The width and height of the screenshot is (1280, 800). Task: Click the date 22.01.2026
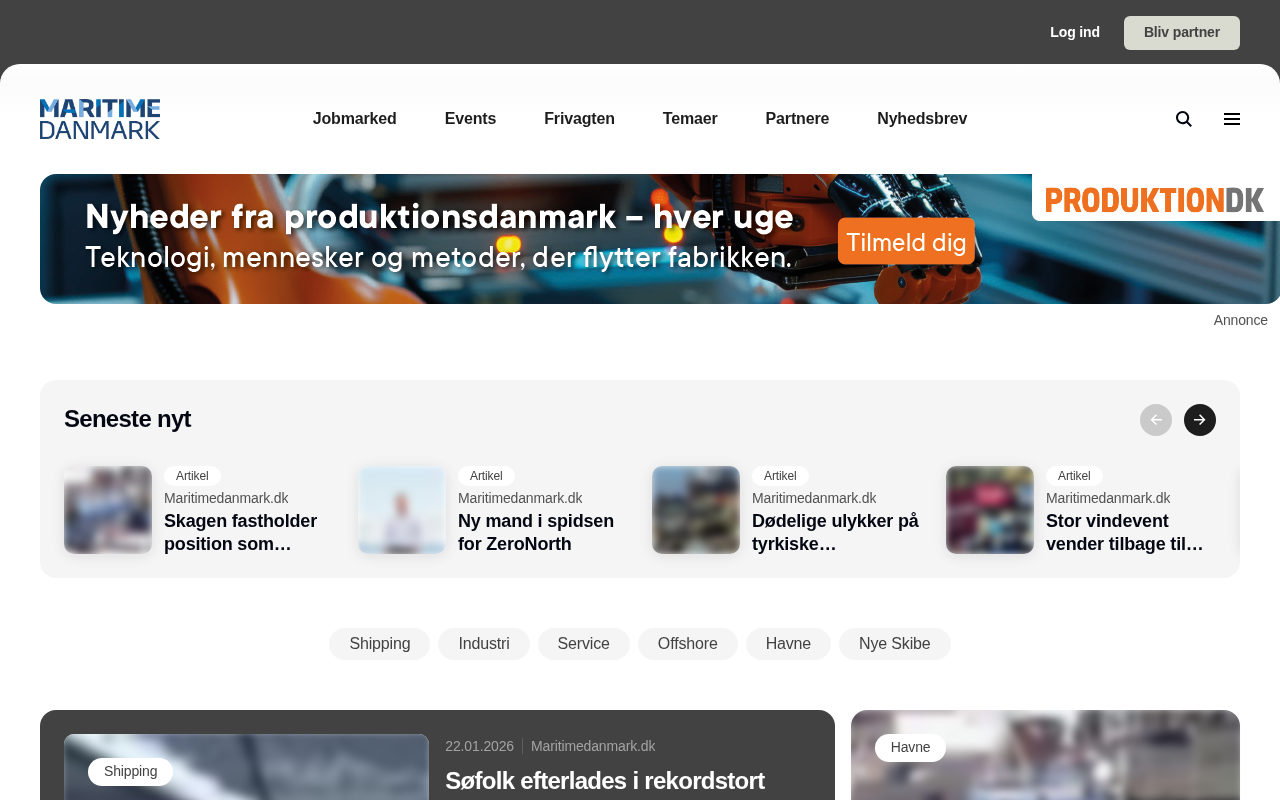pyautogui.click(x=480, y=746)
